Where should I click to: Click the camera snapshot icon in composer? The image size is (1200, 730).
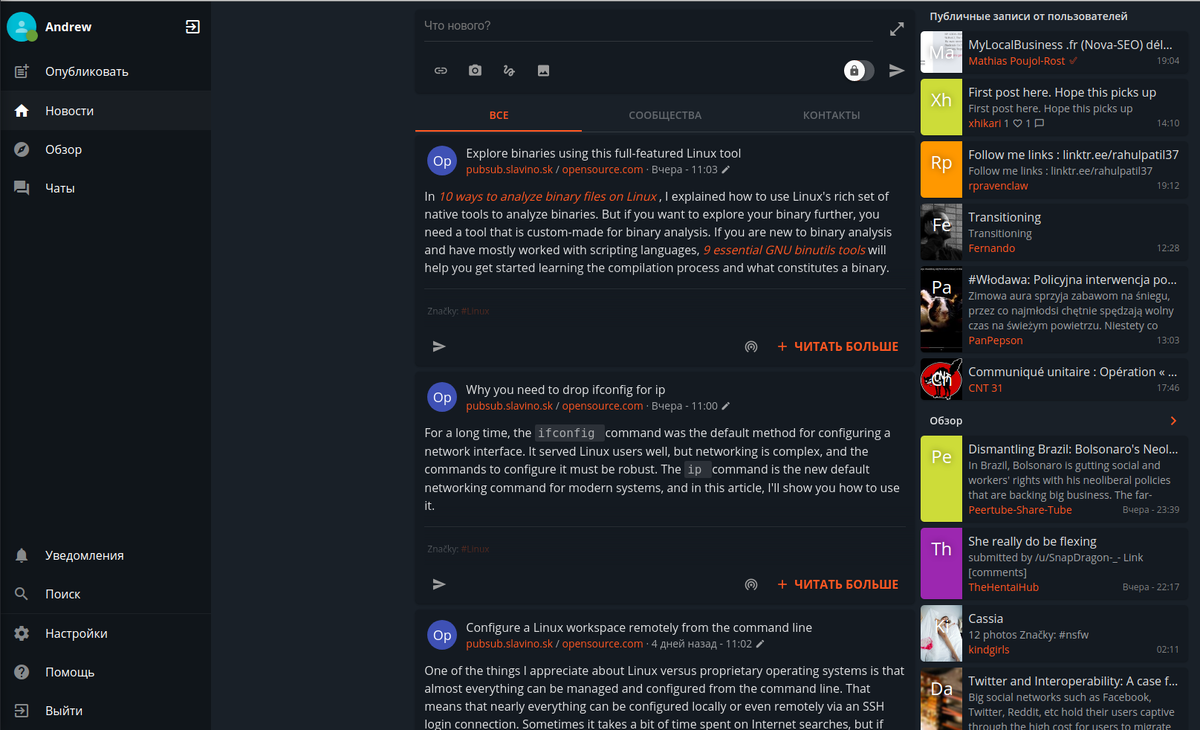475,70
